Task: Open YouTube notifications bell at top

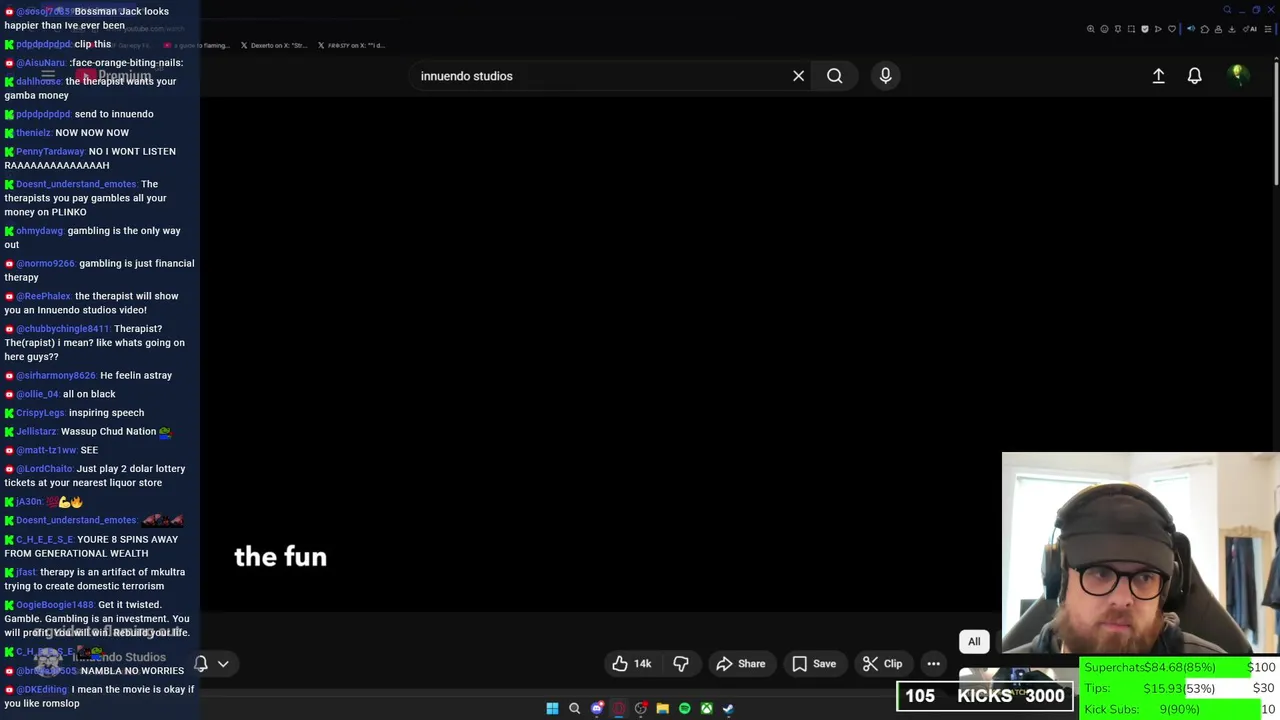Action: [x=1194, y=76]
